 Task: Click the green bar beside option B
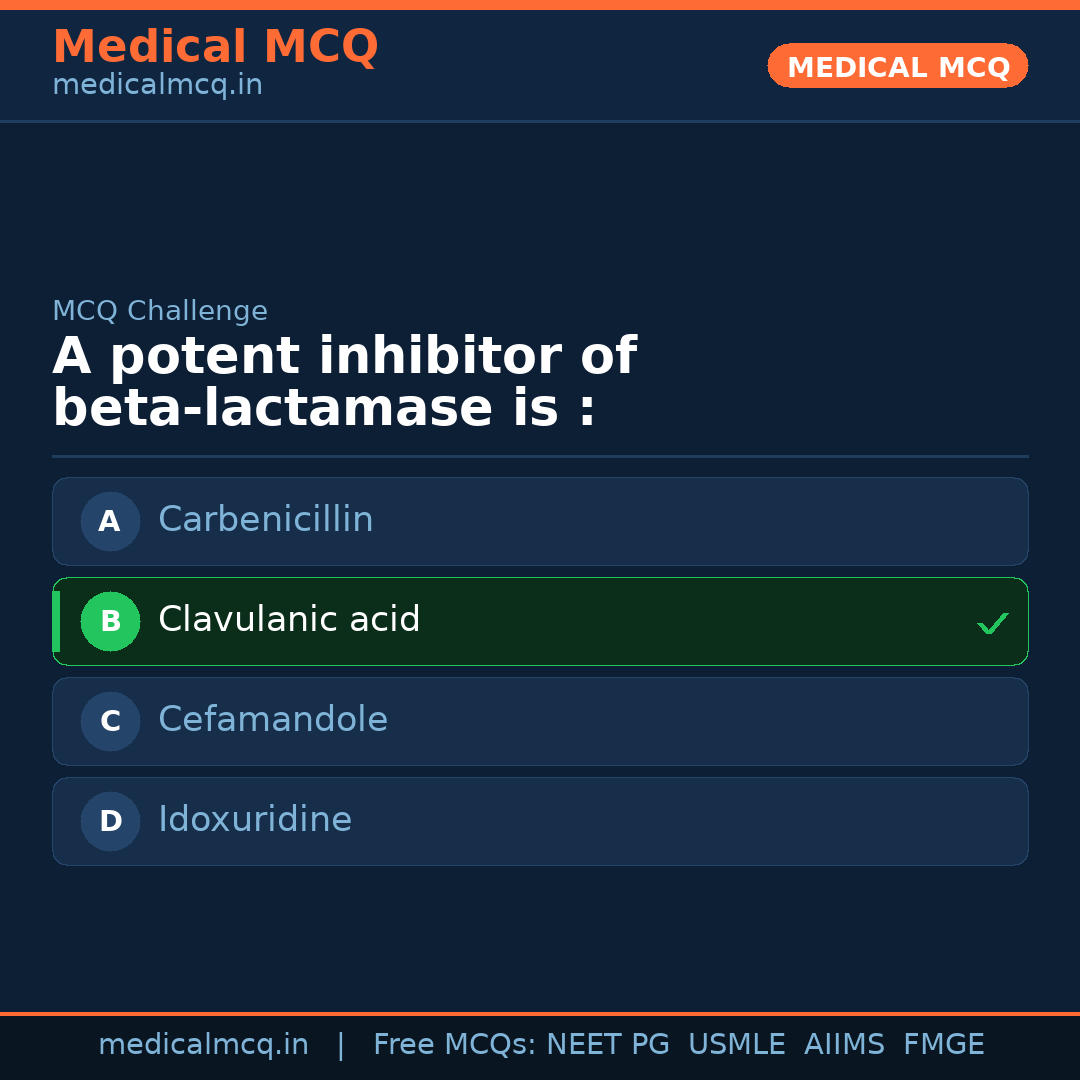(56, 621)
